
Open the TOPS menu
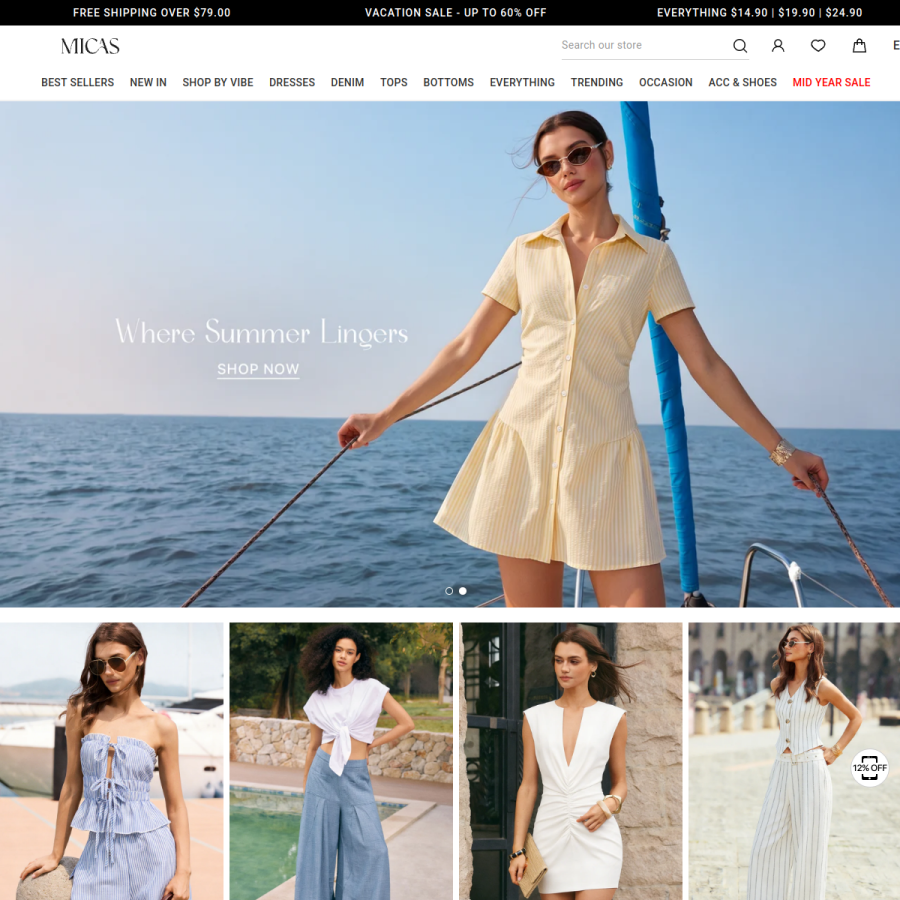(394, 83)
